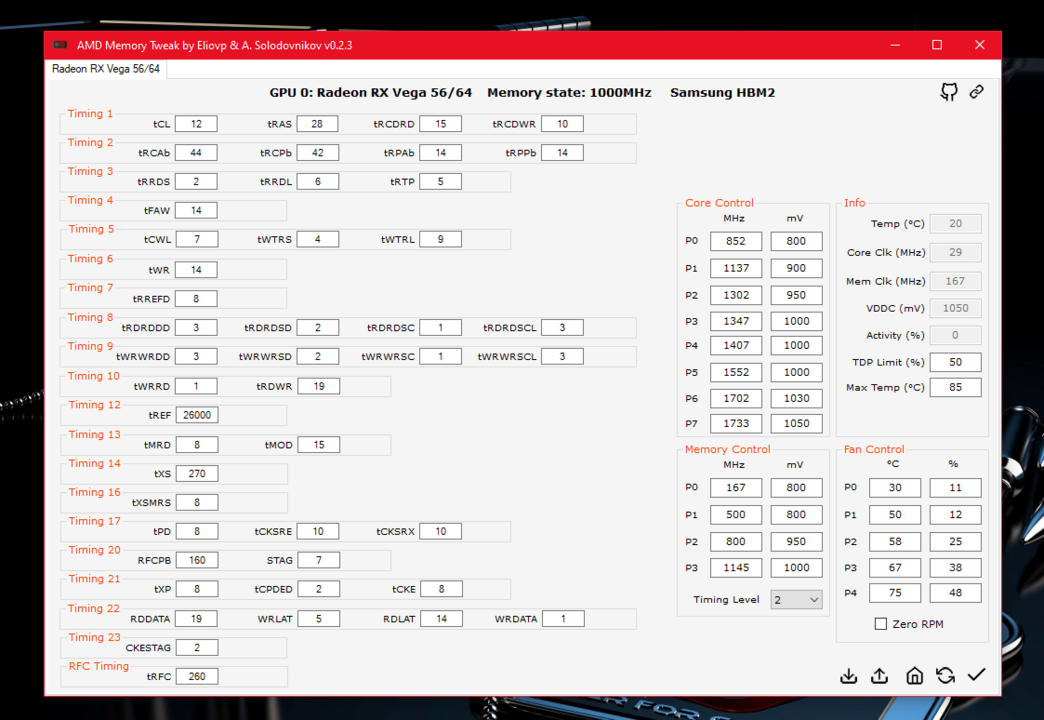Open the Timing Level dropdown
This screenshot has height=720, width=1044.
click(x=796, y=599)
